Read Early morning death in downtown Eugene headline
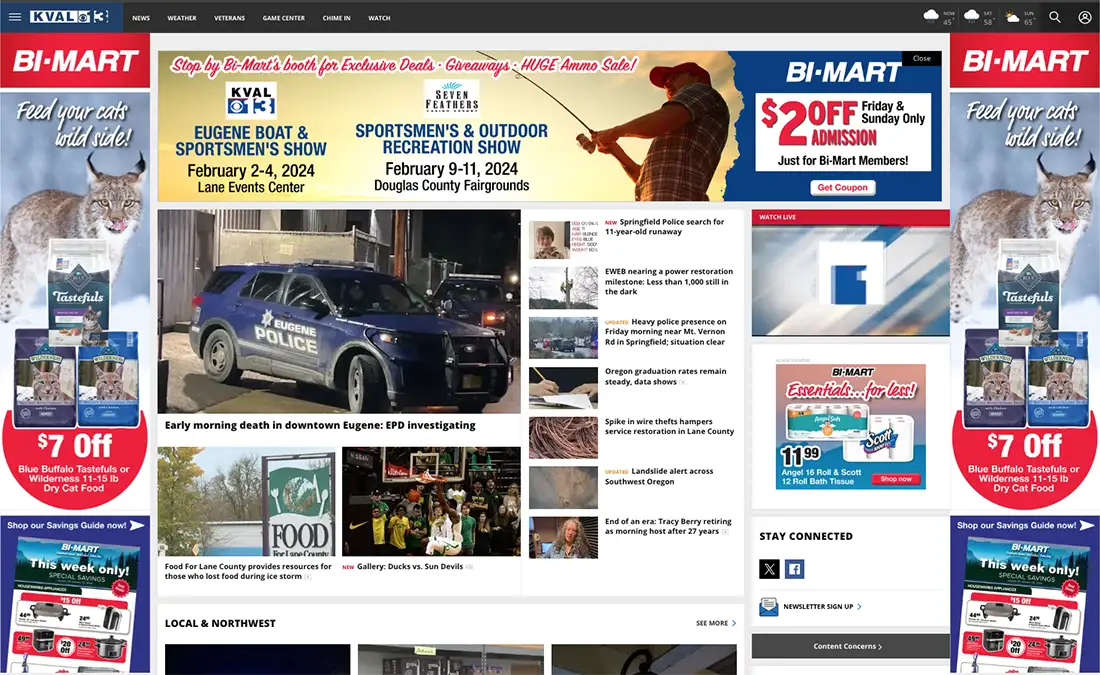This screenshot has width=1100, height=675. [x=320, y=425]
